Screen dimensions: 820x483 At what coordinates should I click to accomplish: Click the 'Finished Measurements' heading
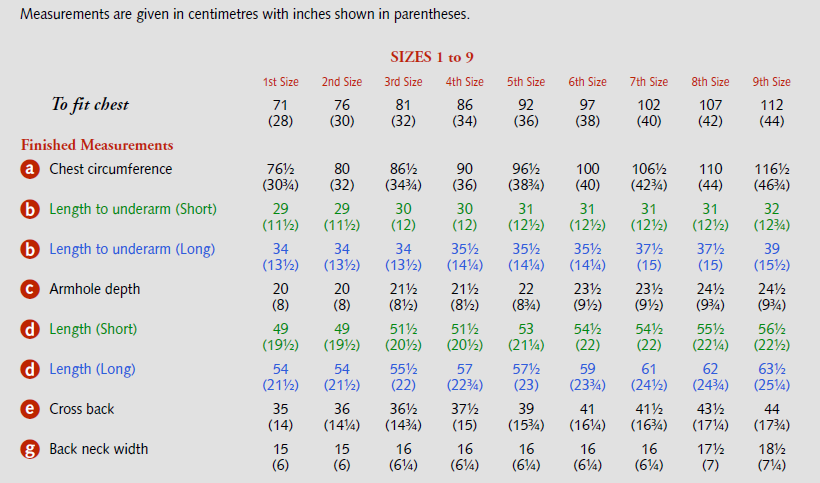97,145
